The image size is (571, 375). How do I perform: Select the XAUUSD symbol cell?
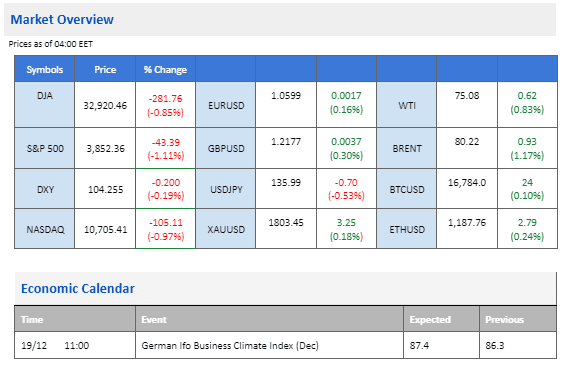[x=226, y=229]
